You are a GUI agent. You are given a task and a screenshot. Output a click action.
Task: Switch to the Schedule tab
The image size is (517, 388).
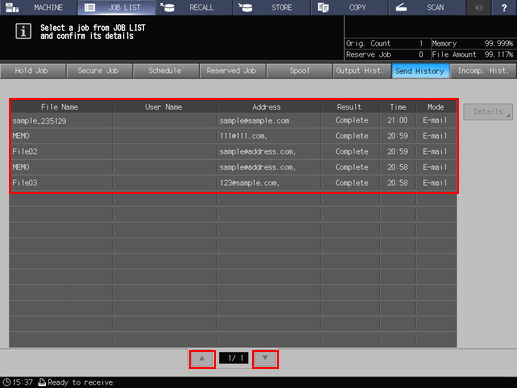tap(166, 71)
